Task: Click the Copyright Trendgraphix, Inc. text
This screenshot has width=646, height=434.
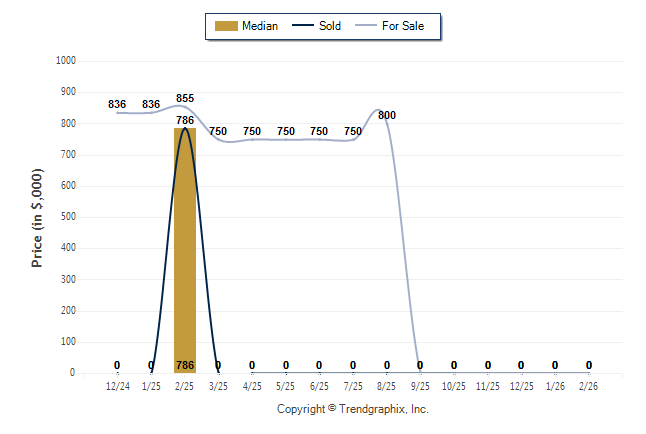Action: tap(352, 409)
